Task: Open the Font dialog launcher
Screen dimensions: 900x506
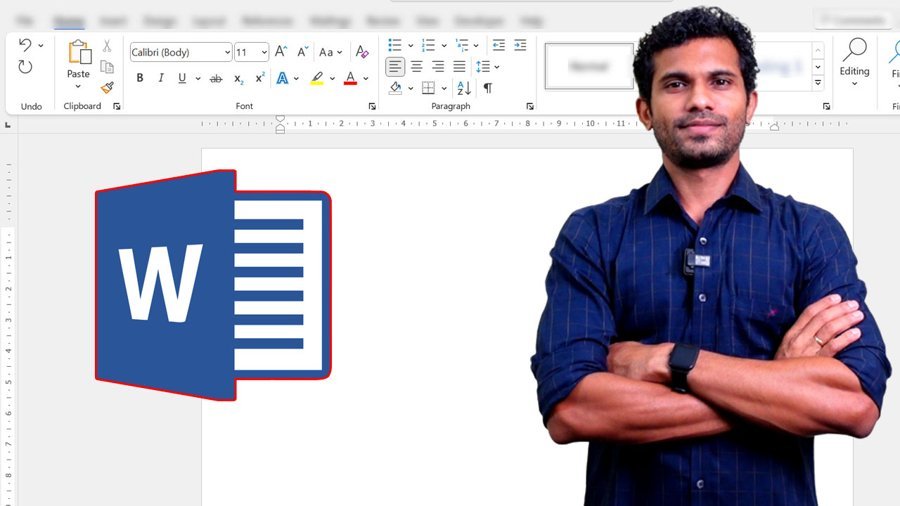Action: pyautogui.click(x=372, y=106)
